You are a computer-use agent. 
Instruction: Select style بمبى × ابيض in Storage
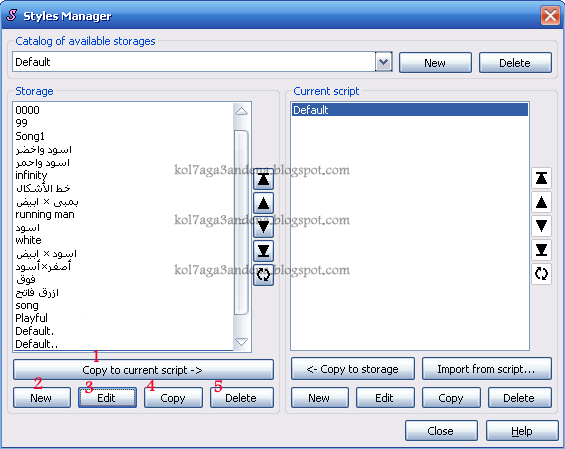(123, 201)
